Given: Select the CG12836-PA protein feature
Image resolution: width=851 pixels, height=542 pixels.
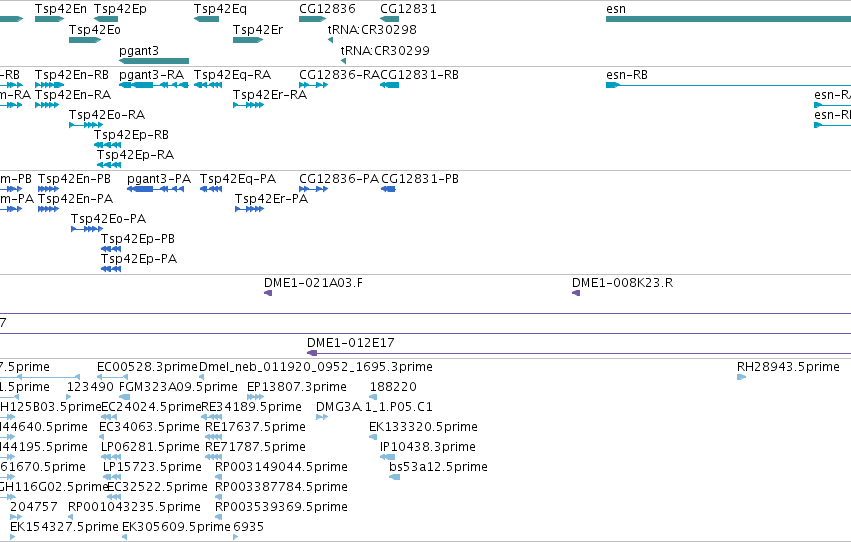Looking at the screenshot, I should tap(313, 189).
